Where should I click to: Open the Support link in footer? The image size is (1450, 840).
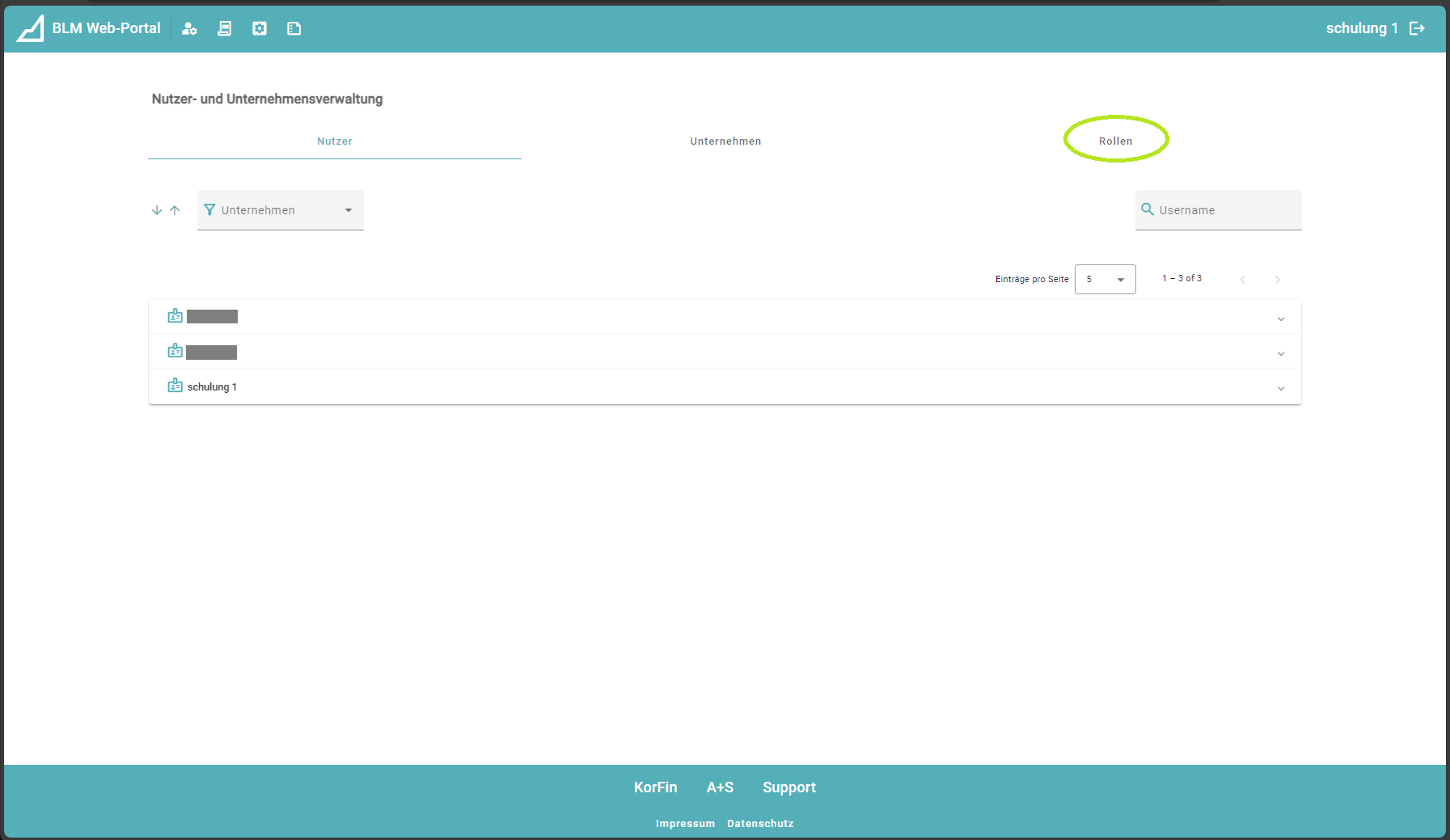(788, 787)
